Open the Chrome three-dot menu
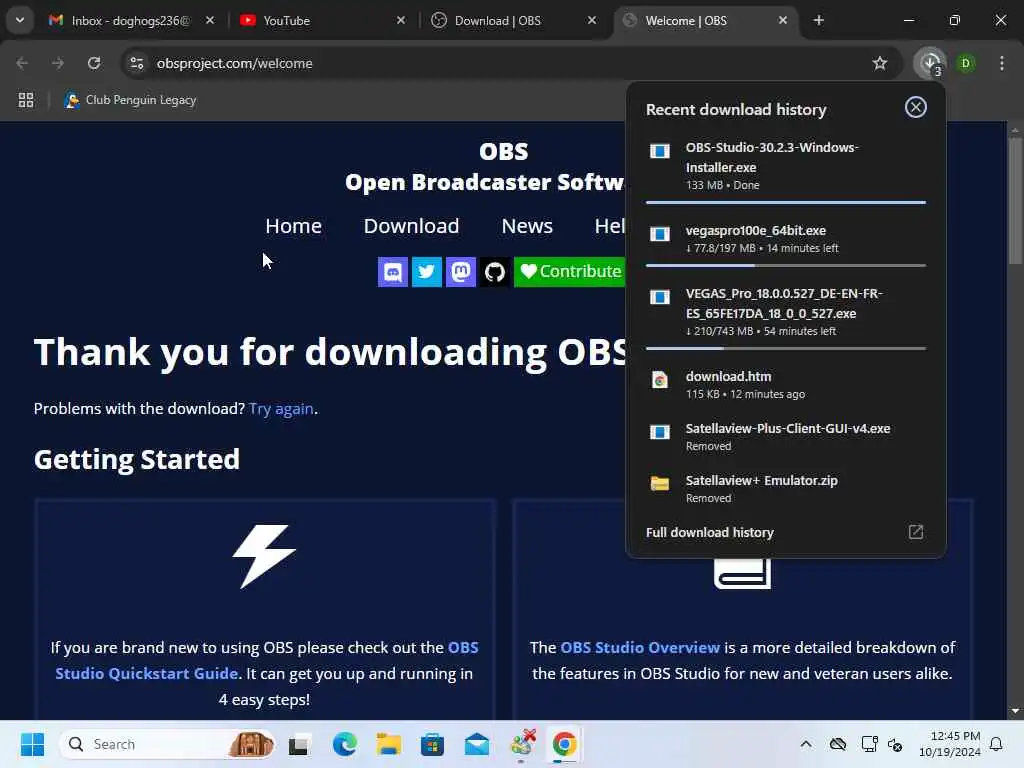The image size is (1024, 768). [1002, 63]
